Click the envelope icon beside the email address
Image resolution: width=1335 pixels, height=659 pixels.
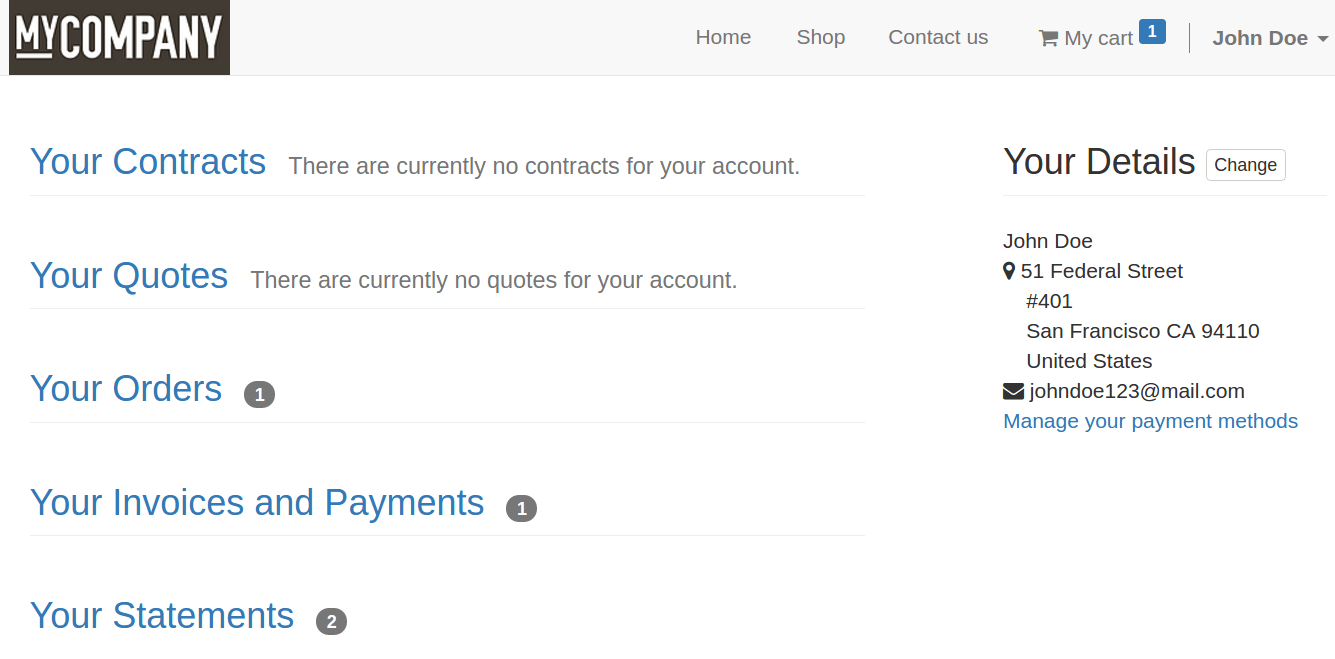point(1012,390)
